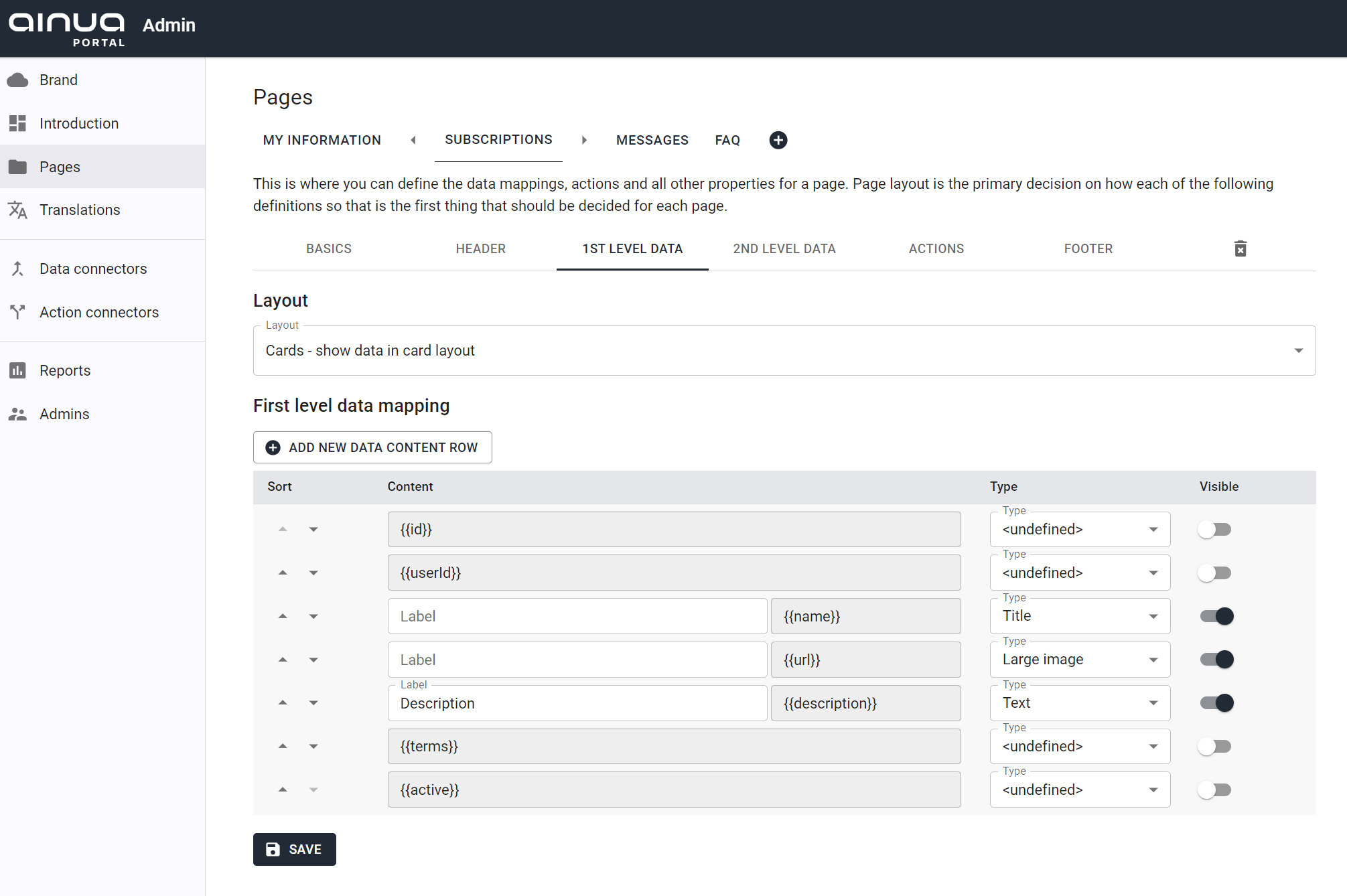Move {{description}} row down
Image resolution: width=1347 pixels, height=896 pixels.
pyautogui.click(x=313, y=702)
